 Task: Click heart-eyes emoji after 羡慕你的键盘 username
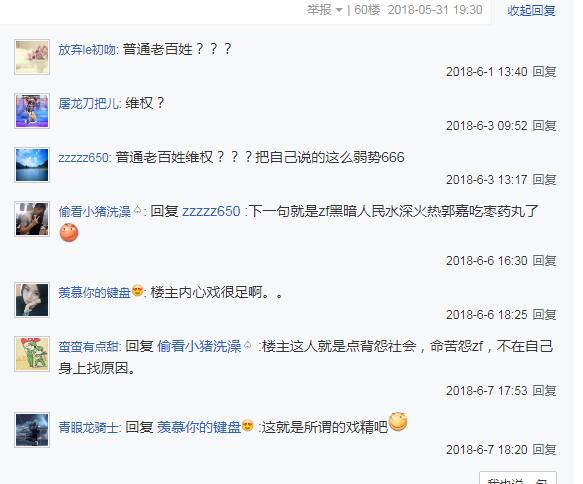(x=137, y=291)
